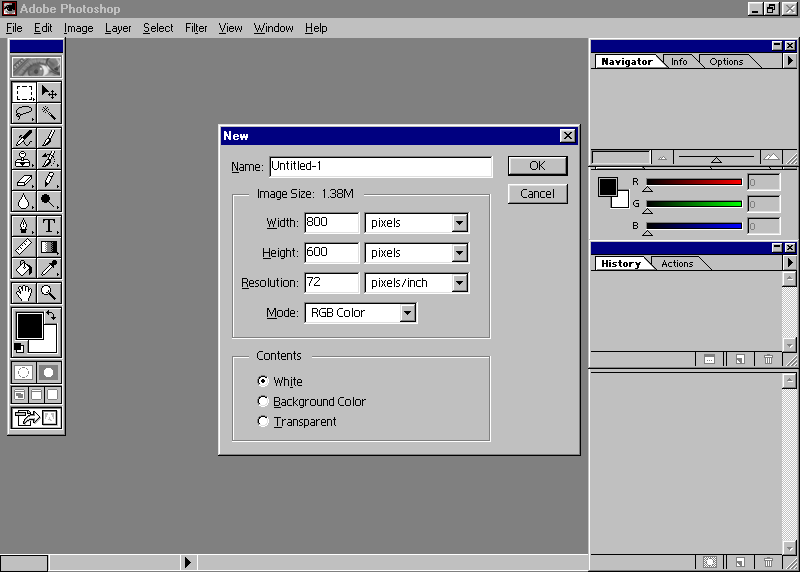The height and width of the screenshot is (572, 800).
Task: Swap foreground and background colors
Action: [51, 315]
